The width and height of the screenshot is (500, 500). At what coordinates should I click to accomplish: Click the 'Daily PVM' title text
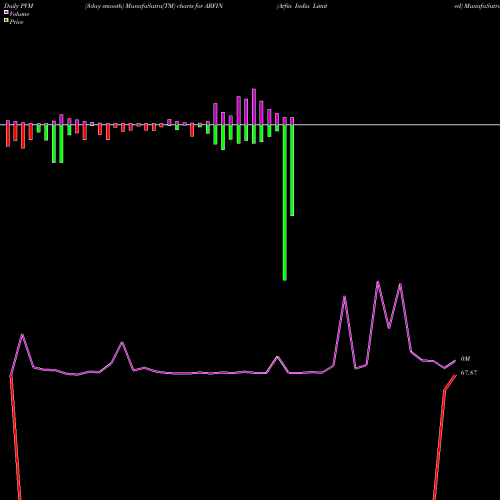pyautogui.click(x=19, y=6)
